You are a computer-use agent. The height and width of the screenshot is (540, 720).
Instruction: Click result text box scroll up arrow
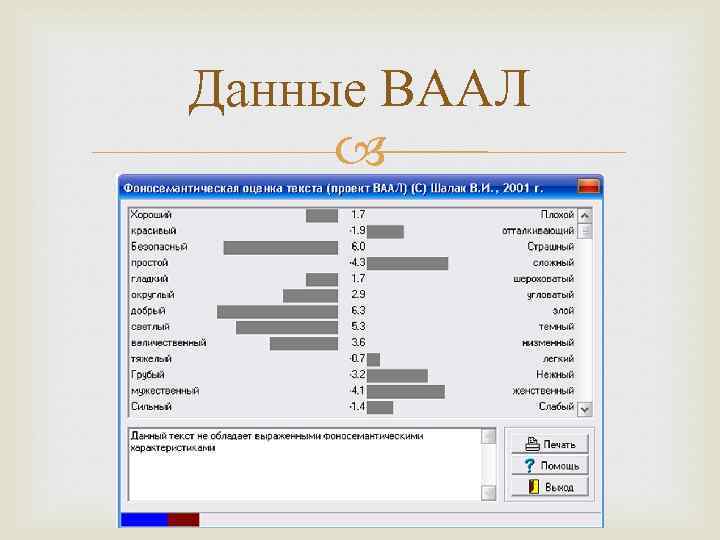click(489, 436)
